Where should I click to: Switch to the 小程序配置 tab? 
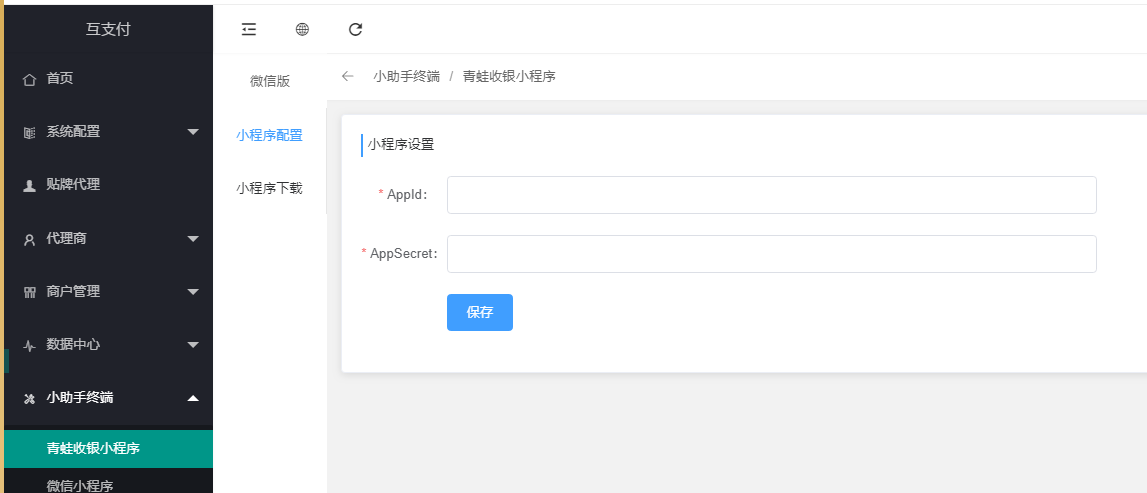[x=269, y=135]
